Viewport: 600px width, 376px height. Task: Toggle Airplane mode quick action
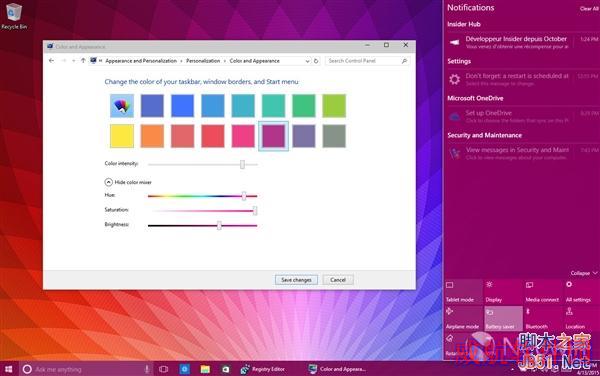[x=463, y=318]
